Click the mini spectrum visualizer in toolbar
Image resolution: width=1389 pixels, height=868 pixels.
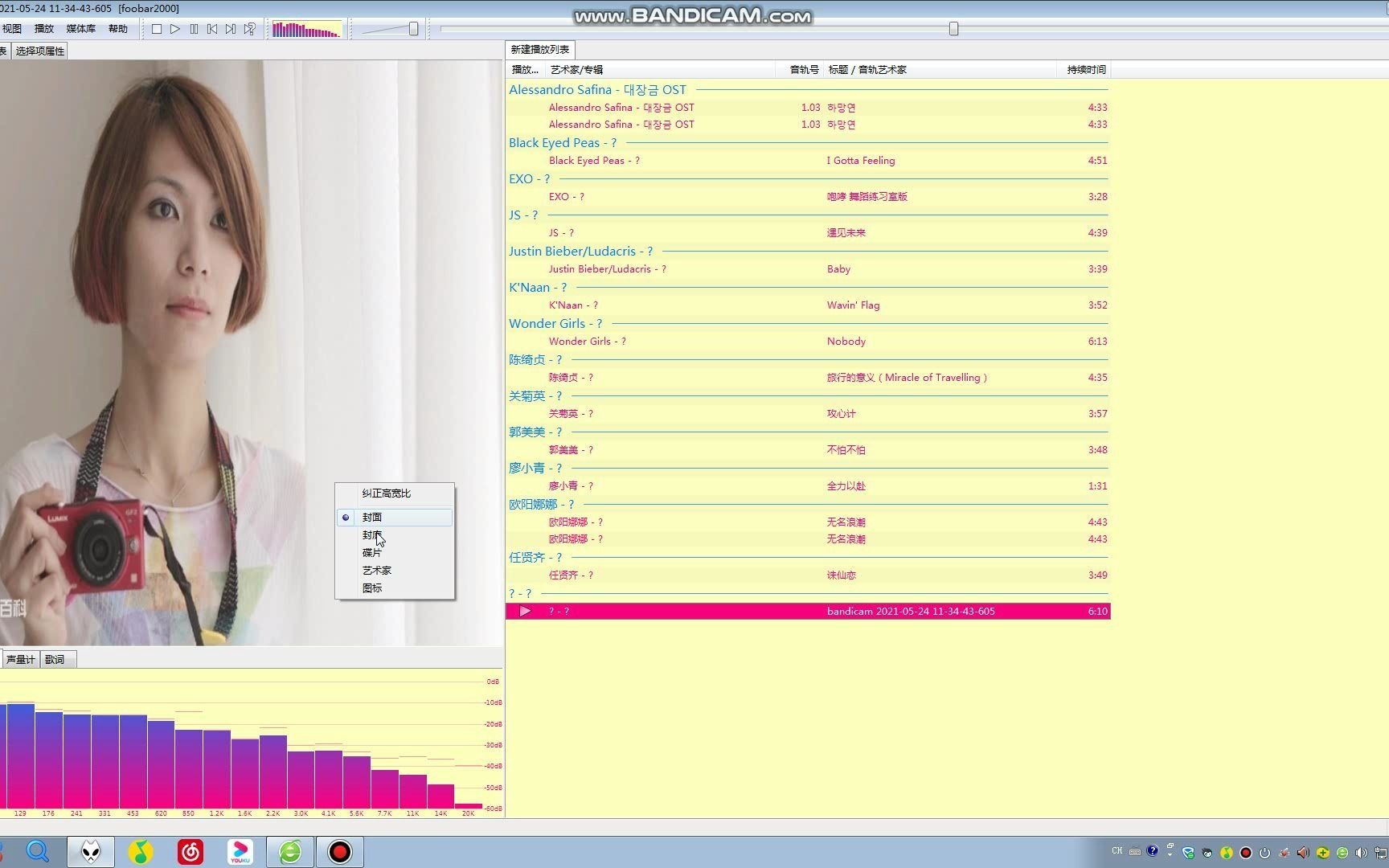tap(306, 30)
